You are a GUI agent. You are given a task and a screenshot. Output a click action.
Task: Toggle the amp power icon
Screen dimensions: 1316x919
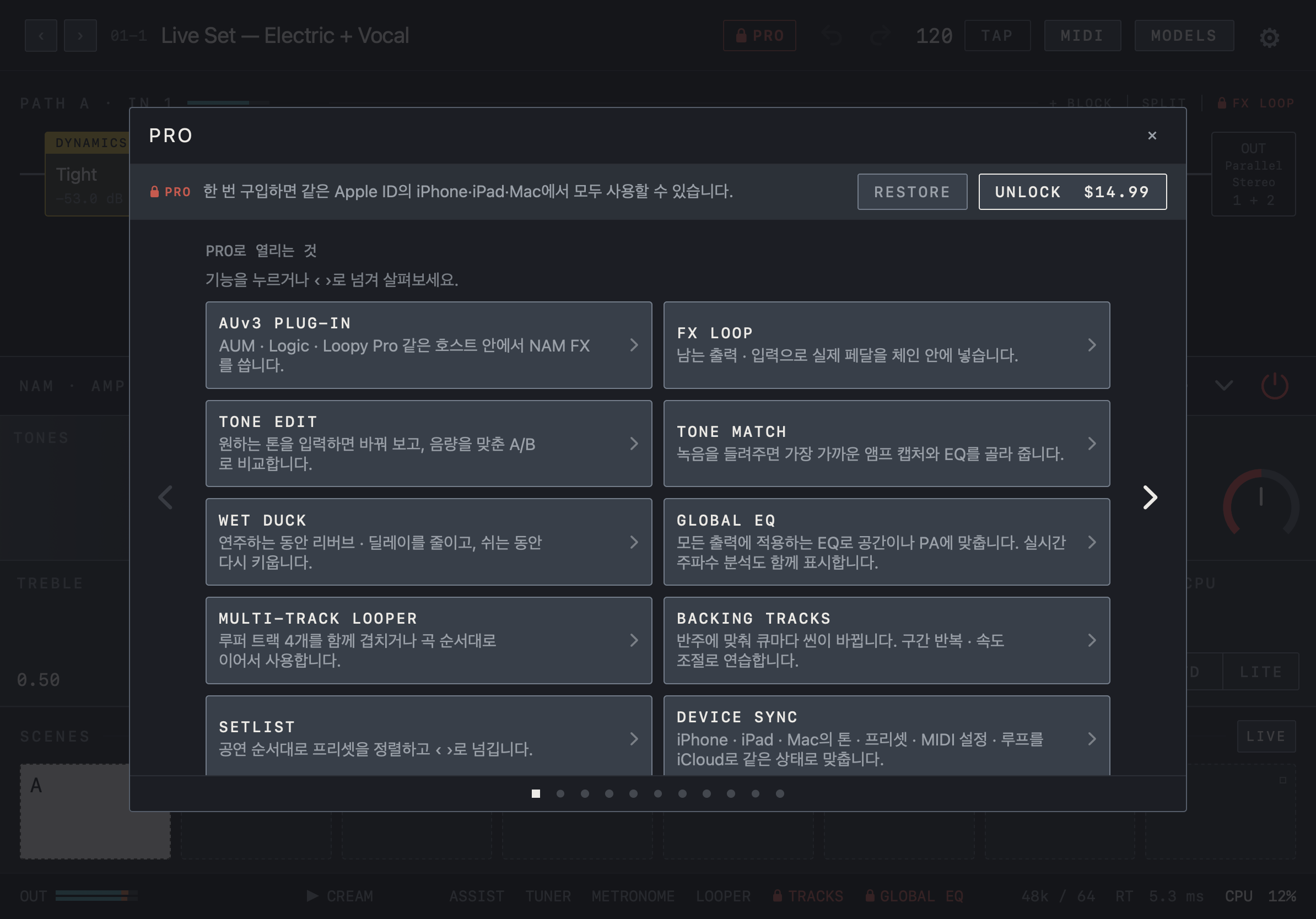click(x=1274, y=386)
